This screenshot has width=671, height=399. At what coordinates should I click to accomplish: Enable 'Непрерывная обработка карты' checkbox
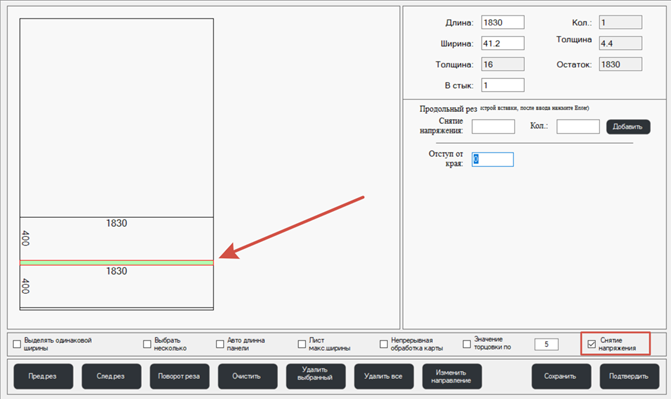coord(383,344)
